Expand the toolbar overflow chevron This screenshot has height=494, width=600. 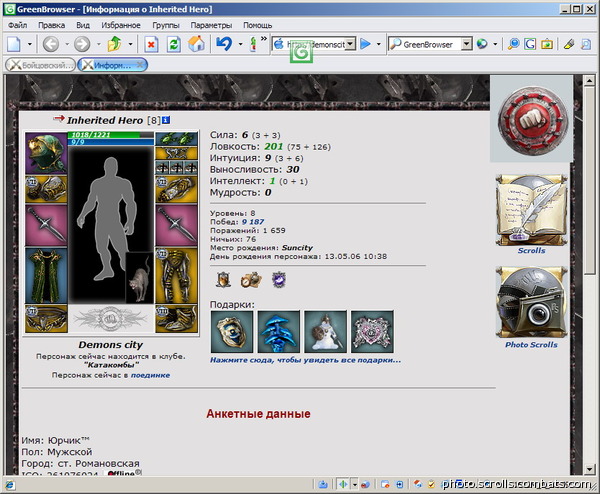(264, 39)
